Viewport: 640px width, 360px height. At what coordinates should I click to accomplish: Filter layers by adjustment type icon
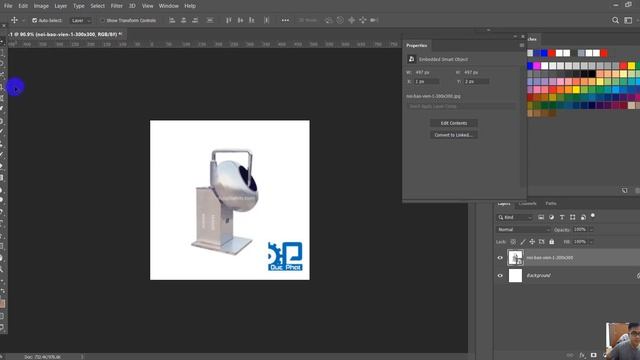(x=551, y=217)
